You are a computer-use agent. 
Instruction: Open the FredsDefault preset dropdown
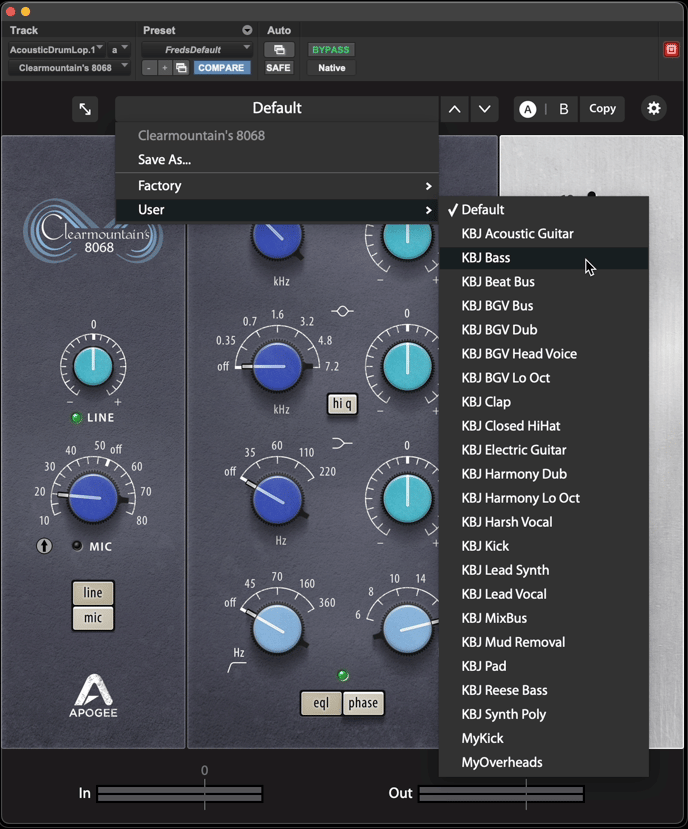point(196,50)
